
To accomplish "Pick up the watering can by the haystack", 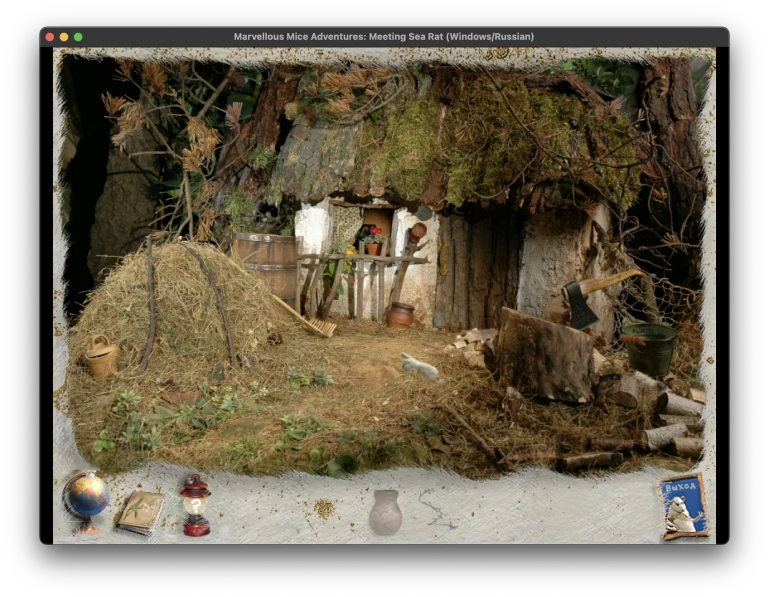I will [102, 357].
